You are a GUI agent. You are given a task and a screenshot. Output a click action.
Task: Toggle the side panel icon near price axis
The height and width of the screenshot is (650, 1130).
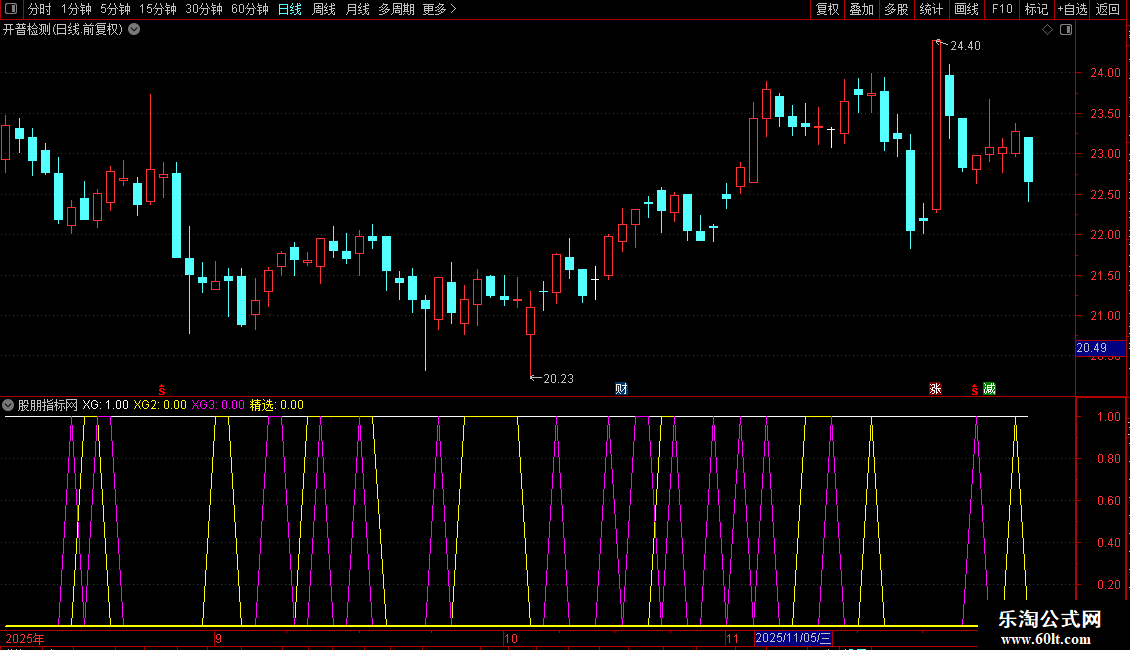[1066, 30]
